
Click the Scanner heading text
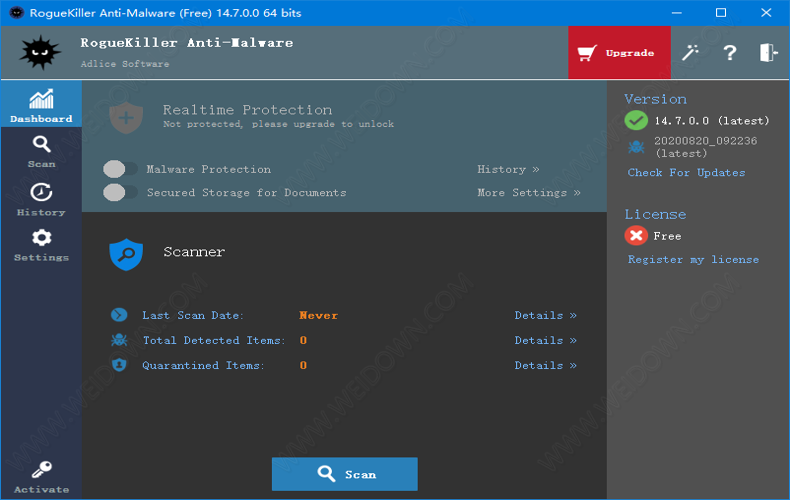coord(194,252)
